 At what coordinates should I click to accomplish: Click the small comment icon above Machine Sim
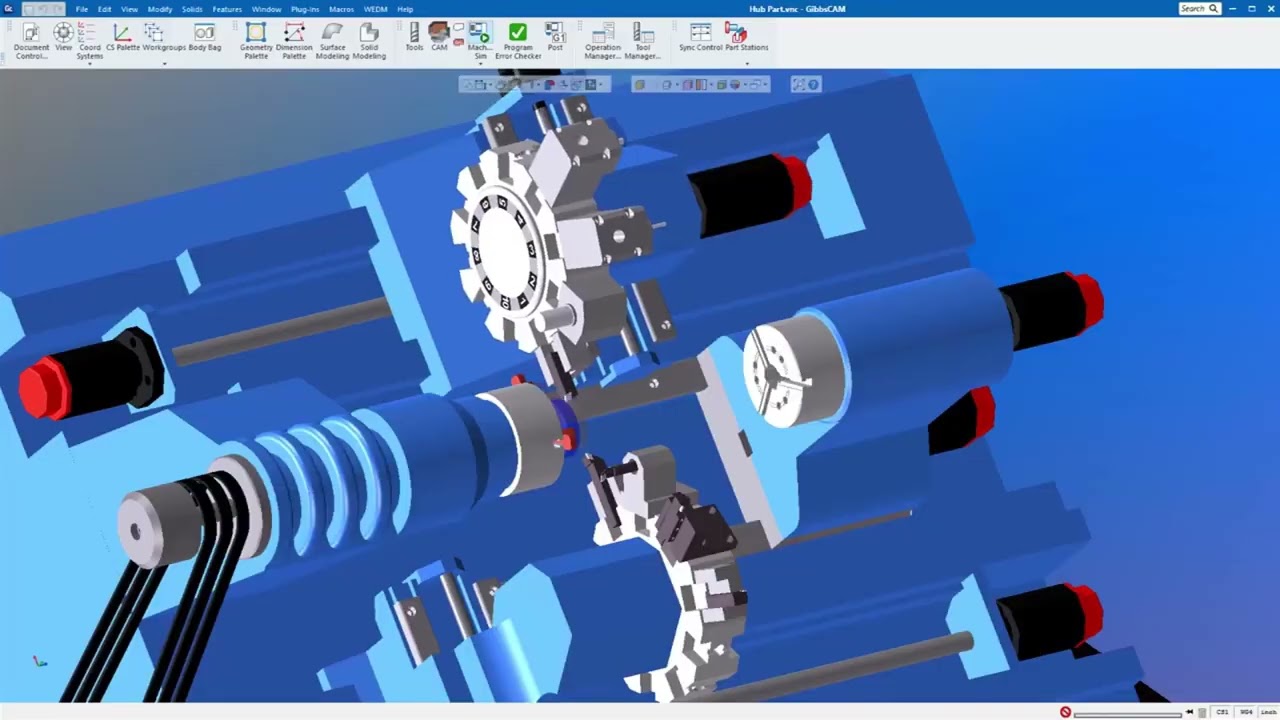coord(458,28)
